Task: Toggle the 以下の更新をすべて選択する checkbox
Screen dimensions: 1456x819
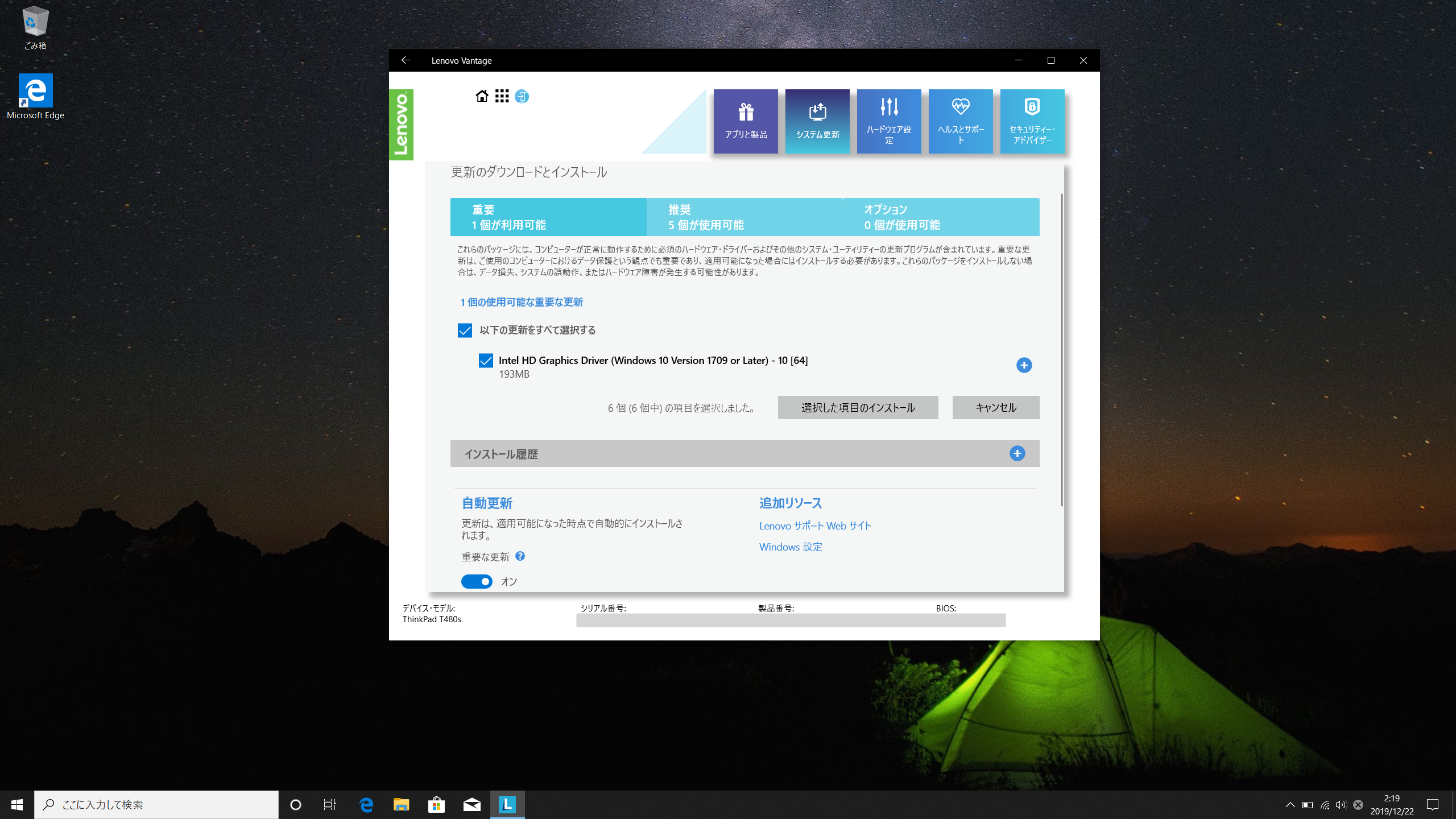Action: point(465,330)
